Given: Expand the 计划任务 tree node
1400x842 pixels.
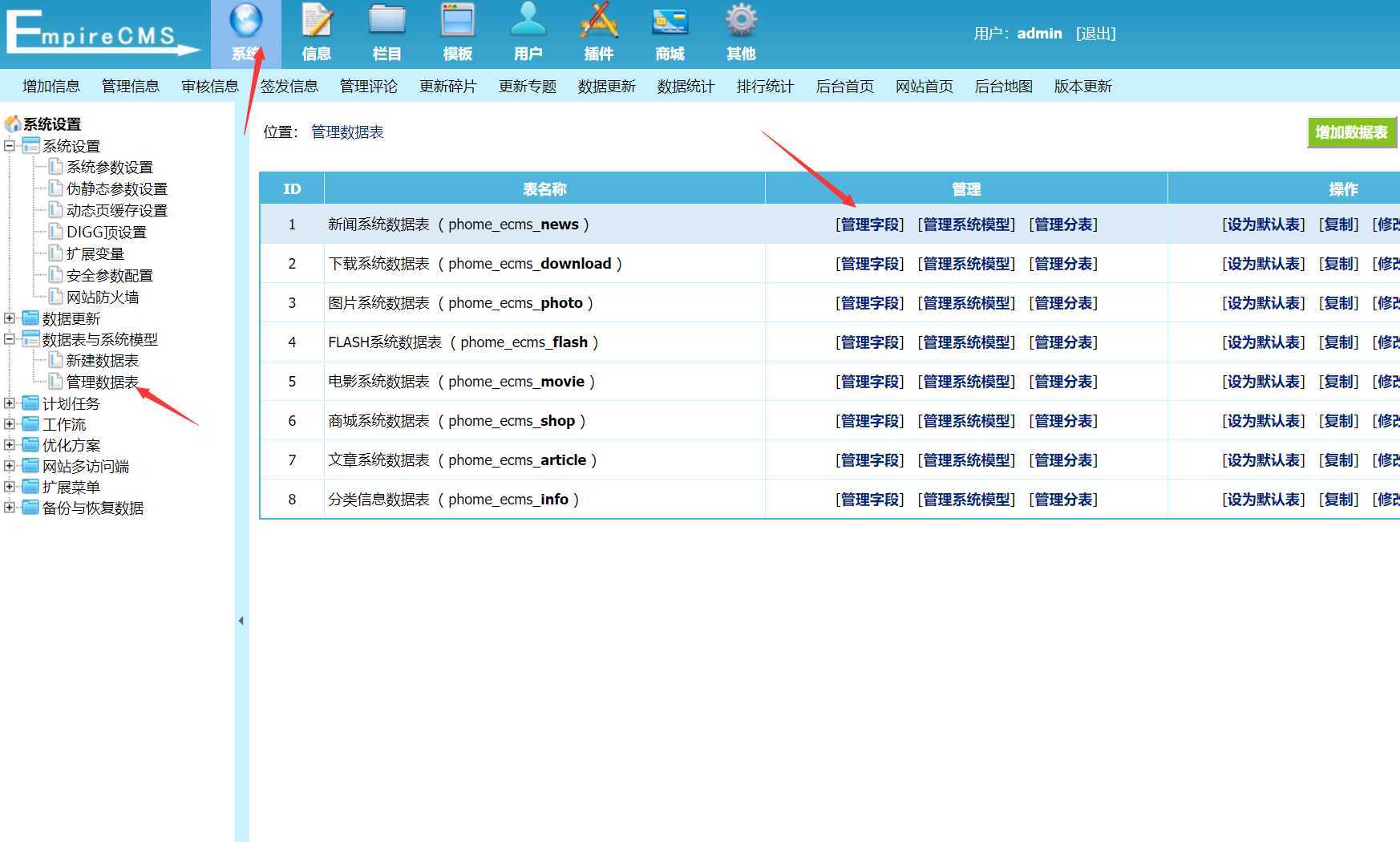Looking at the screenshot, I should pos(10,403).
